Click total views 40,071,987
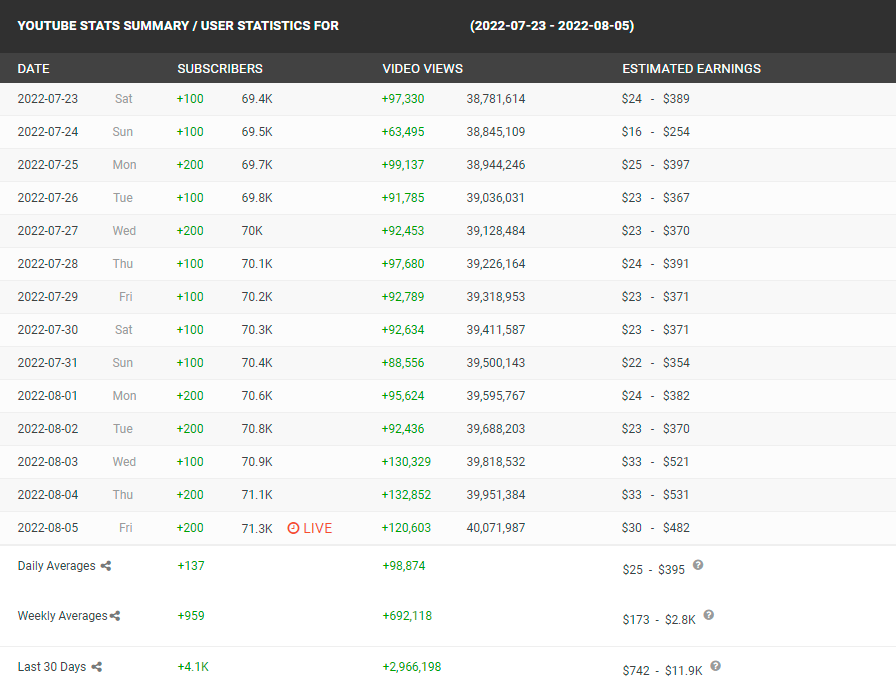Viewport: 896px width, 697px height. point(496,528)
